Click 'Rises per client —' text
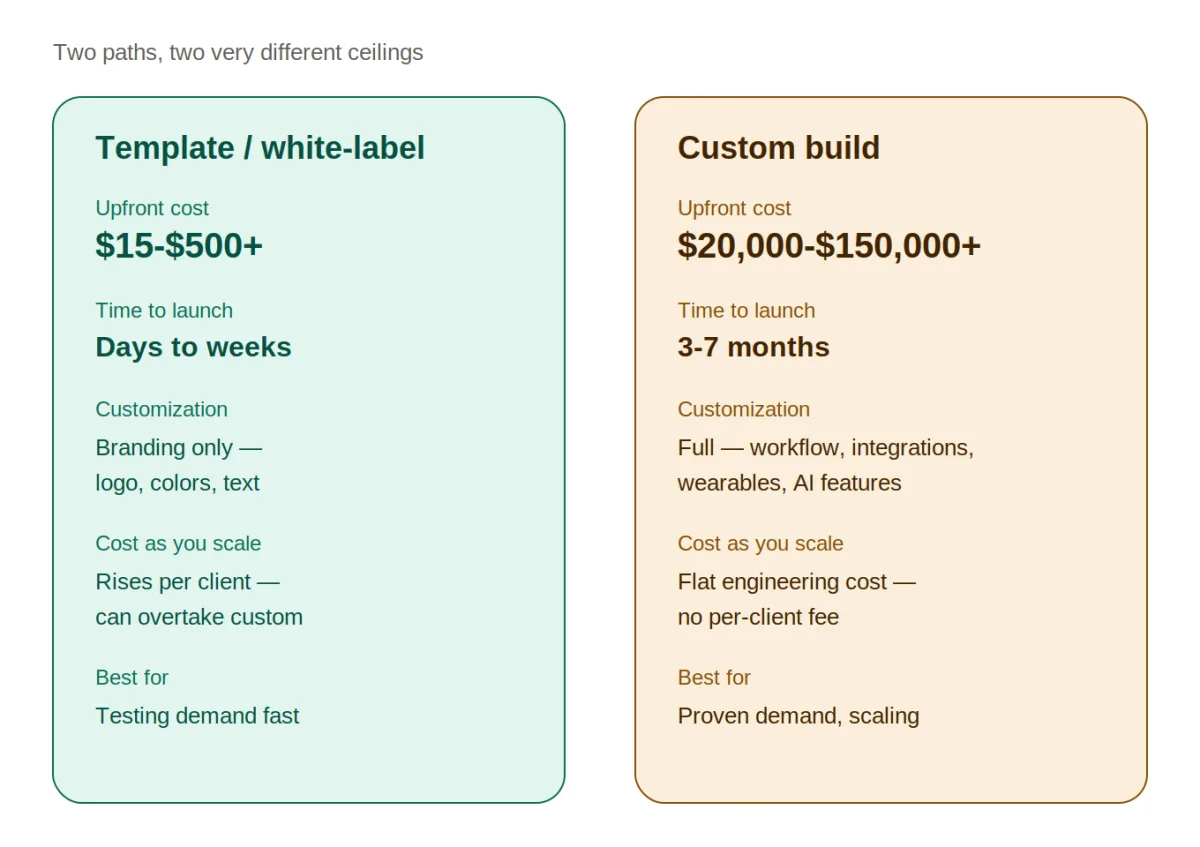This screenshot has height=847, width=1200. click(187, 582)
